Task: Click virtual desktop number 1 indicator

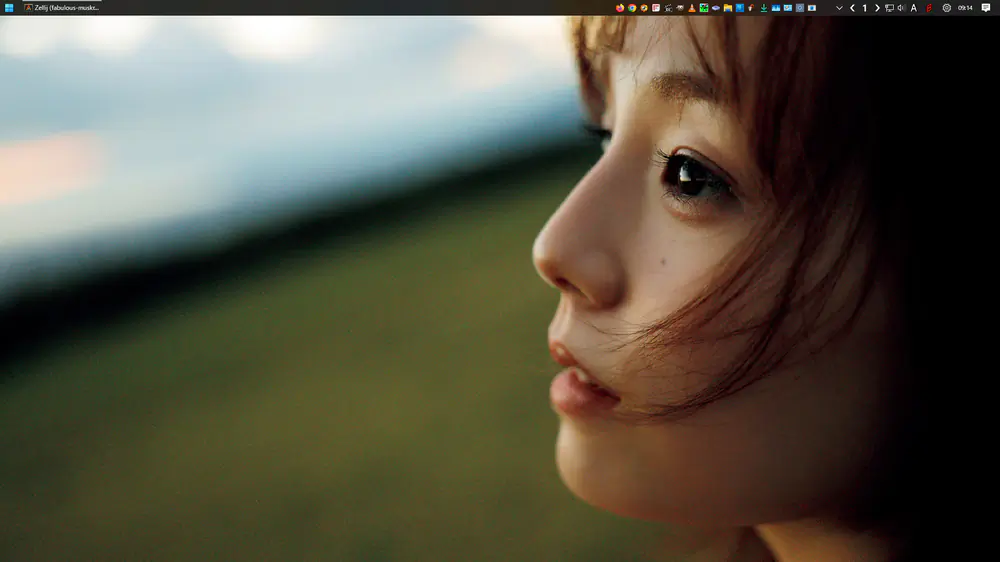Action: coord(865,7)
